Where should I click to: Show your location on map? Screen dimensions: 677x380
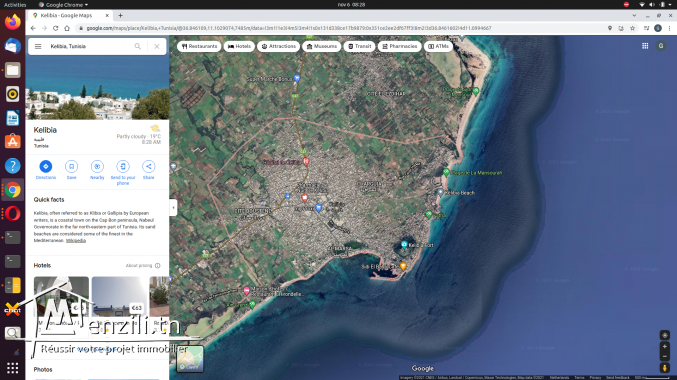point(665,335)
